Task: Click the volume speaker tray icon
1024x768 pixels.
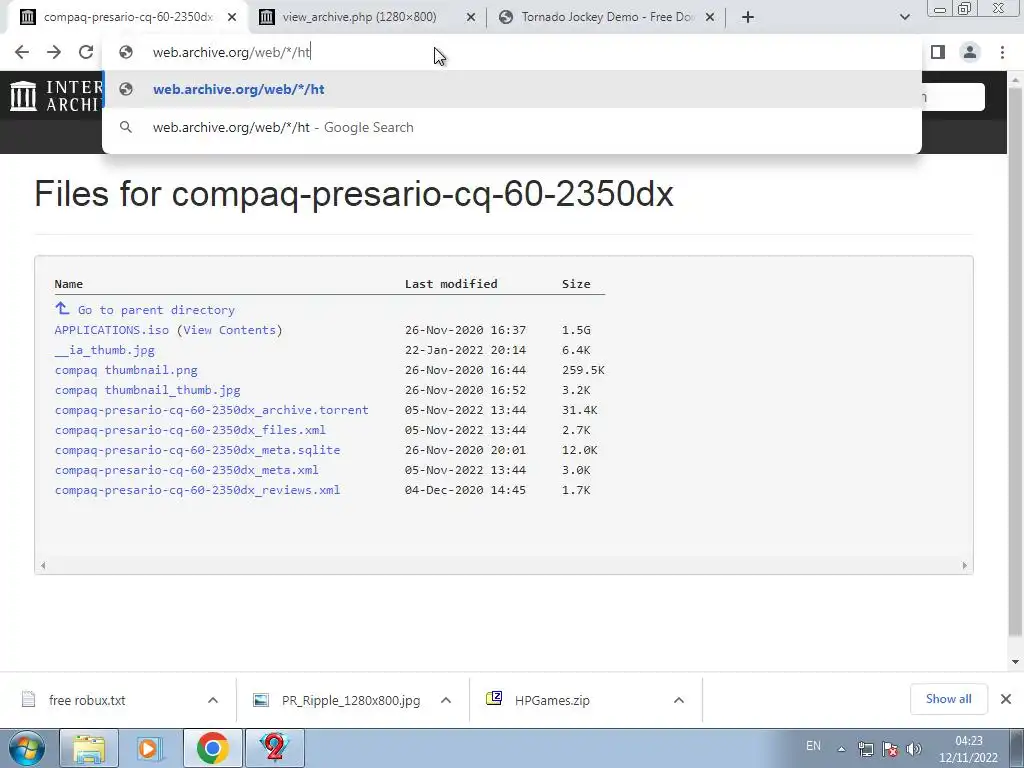Action: tap(914, 749)
